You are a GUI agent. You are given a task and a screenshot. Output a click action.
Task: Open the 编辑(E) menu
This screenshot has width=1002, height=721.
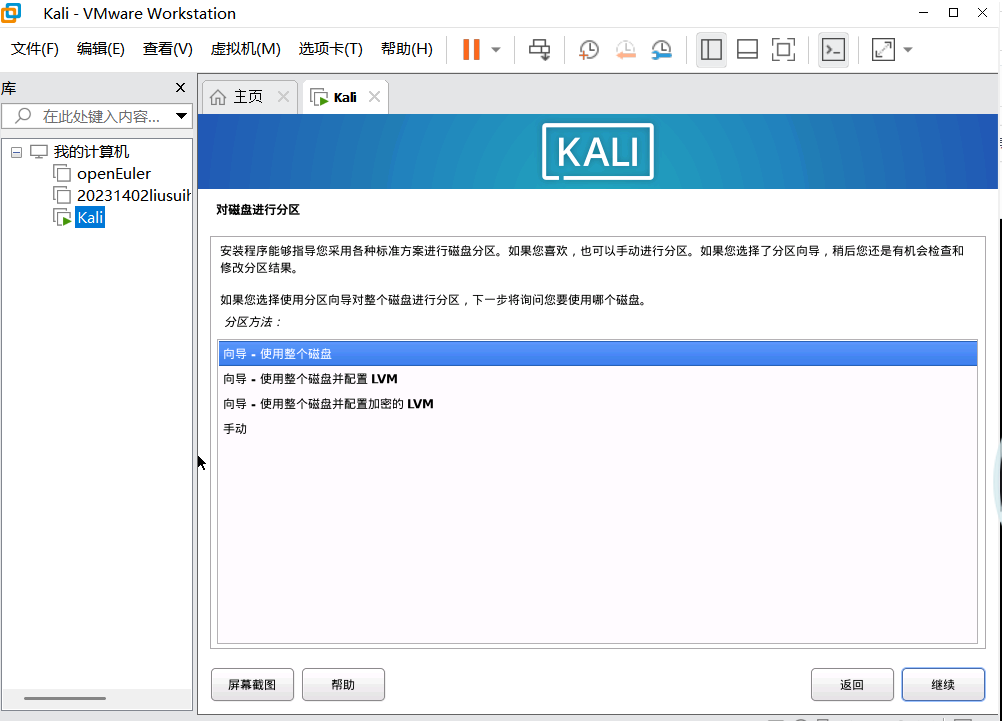100,49
